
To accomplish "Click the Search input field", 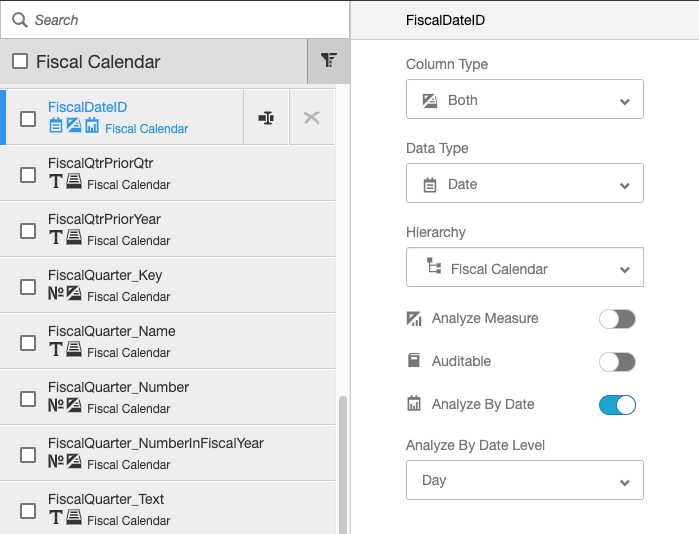I will tap(180, 20).
